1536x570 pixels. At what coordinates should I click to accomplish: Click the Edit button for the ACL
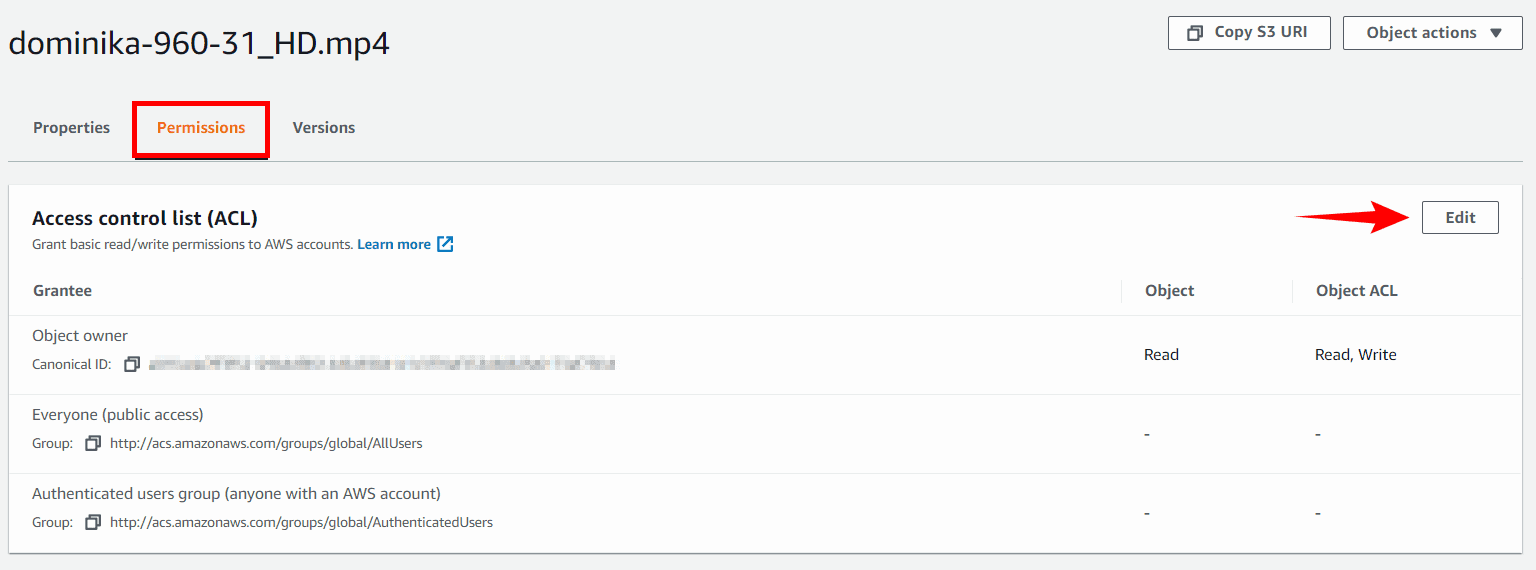(1460, 218)
